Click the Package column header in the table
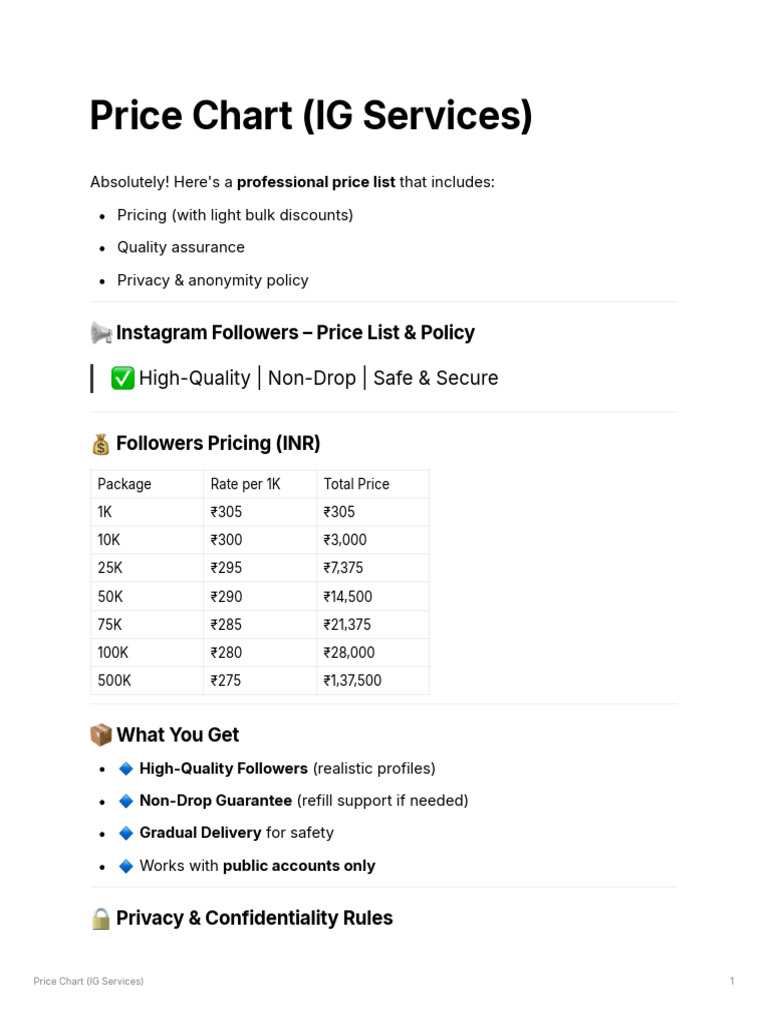 pos(125,484)
